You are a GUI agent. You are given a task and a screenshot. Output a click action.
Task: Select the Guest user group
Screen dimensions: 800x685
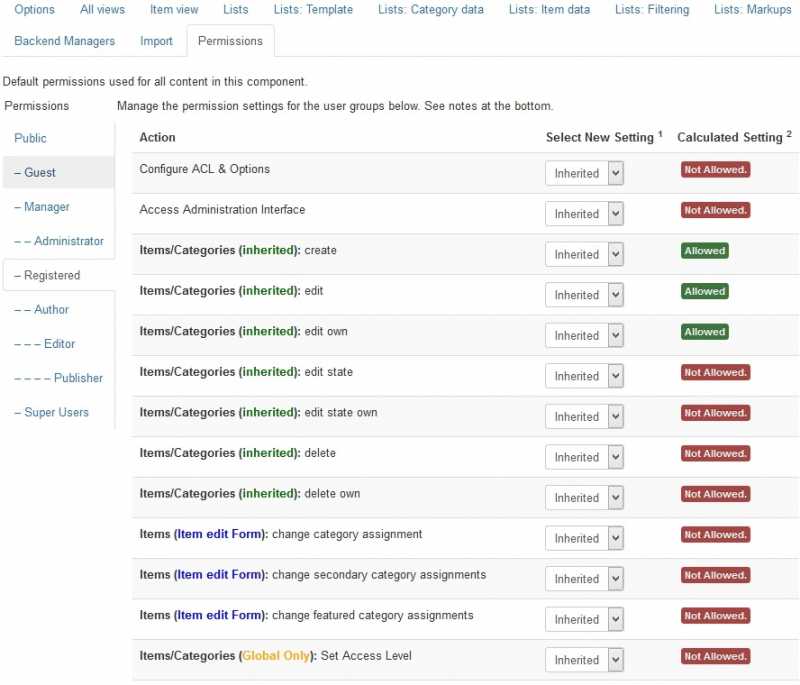tap(36, 172)
